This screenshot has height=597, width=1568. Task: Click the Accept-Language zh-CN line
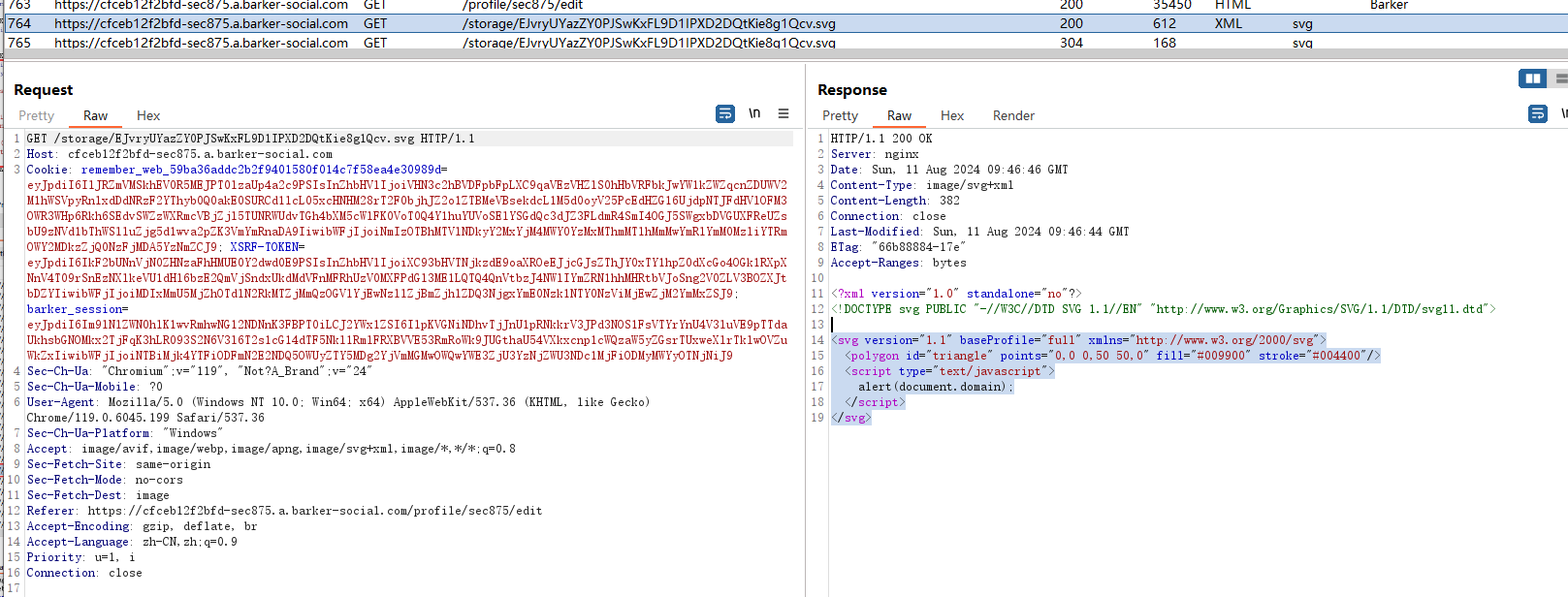pos(132,542)
